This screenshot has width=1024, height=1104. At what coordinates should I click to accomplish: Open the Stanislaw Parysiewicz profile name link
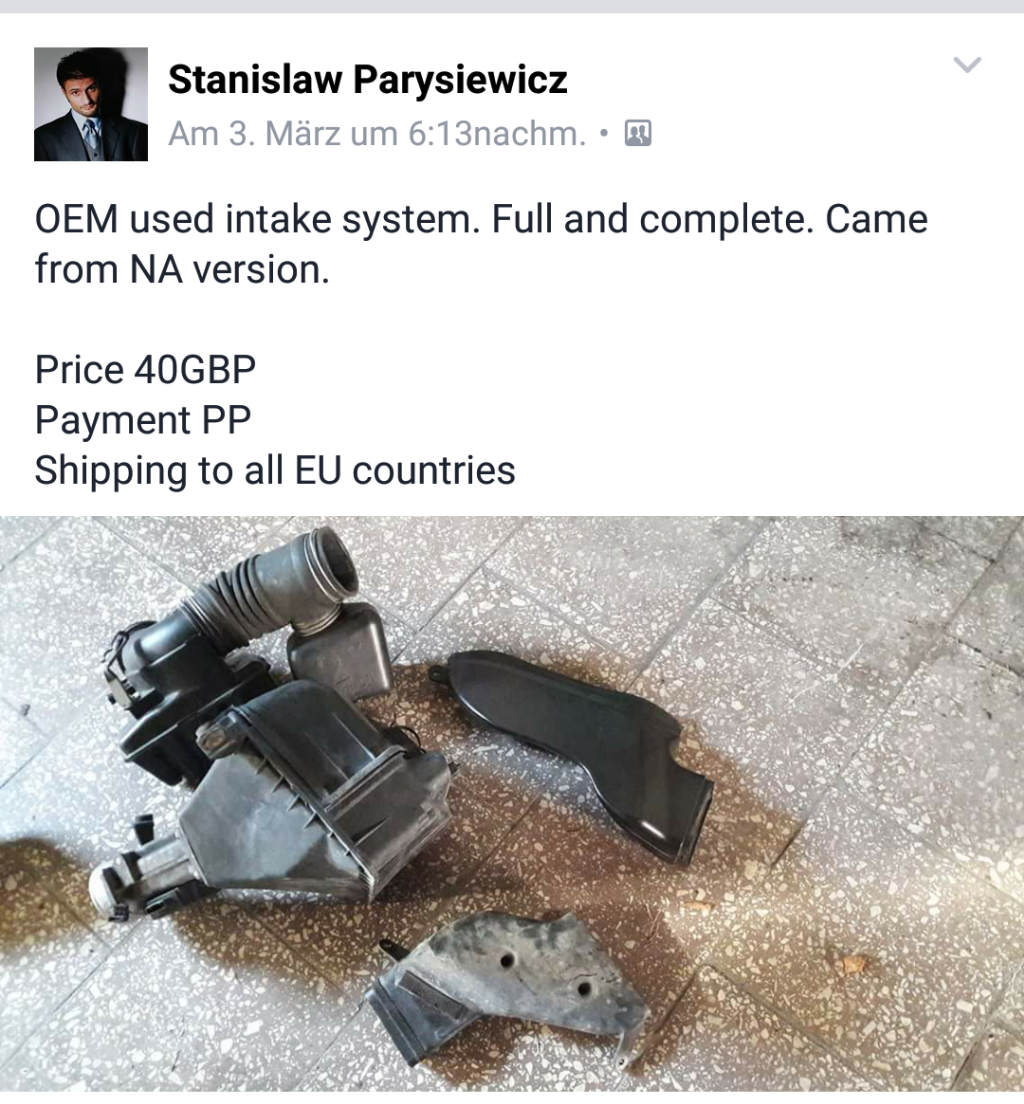coord(368,79)
